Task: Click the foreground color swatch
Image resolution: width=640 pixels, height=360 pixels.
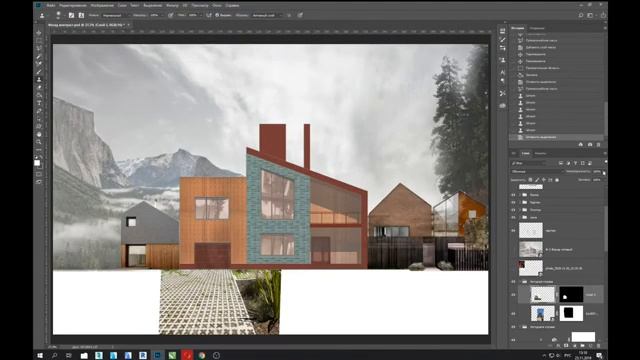Action: click(x=37, y=163)
